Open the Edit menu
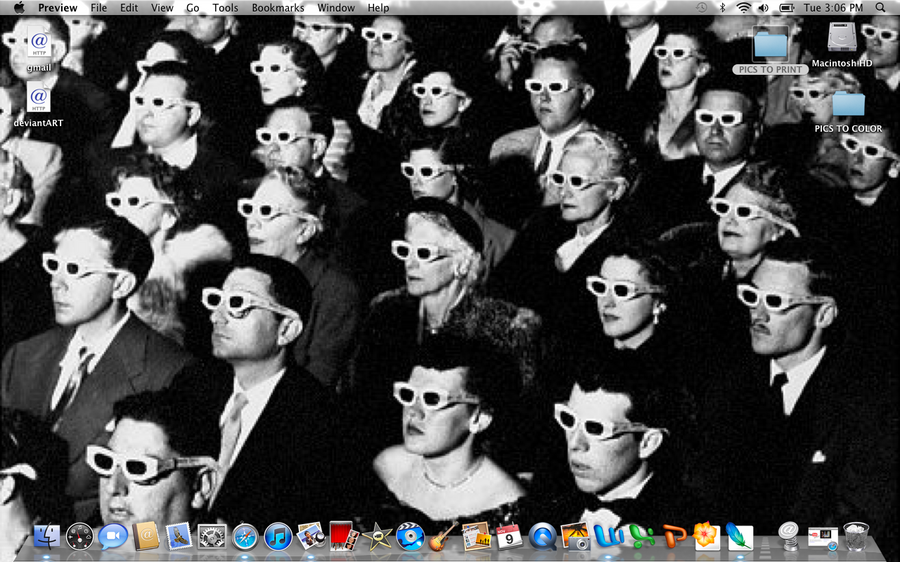Viewport: 900px width, 562px height. point(129,7)
